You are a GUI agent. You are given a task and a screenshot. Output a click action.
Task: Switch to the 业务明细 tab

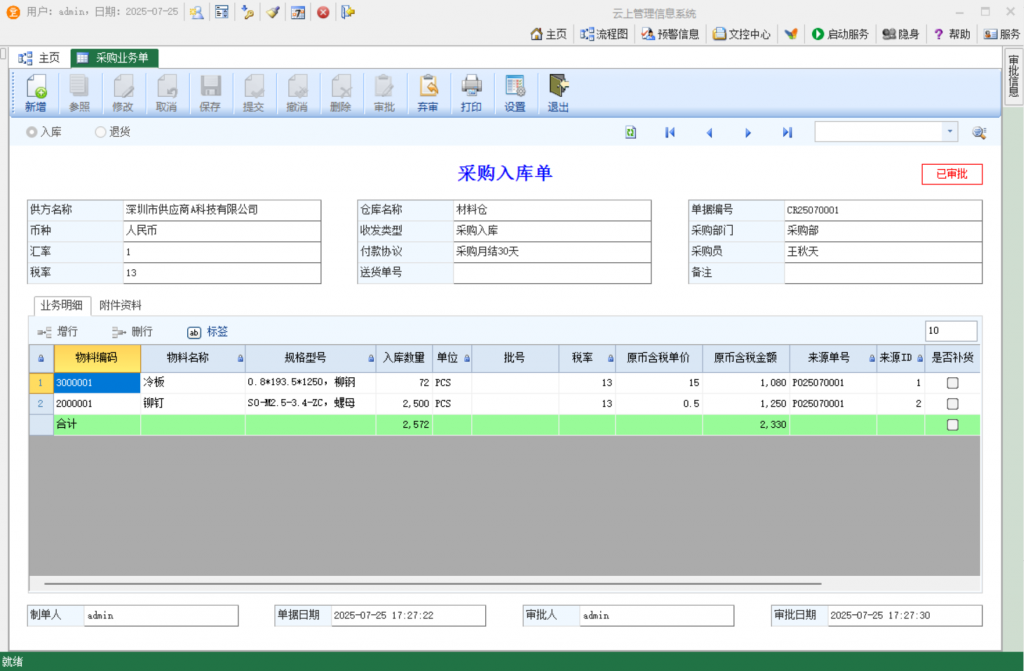click(x=62, y=305)
